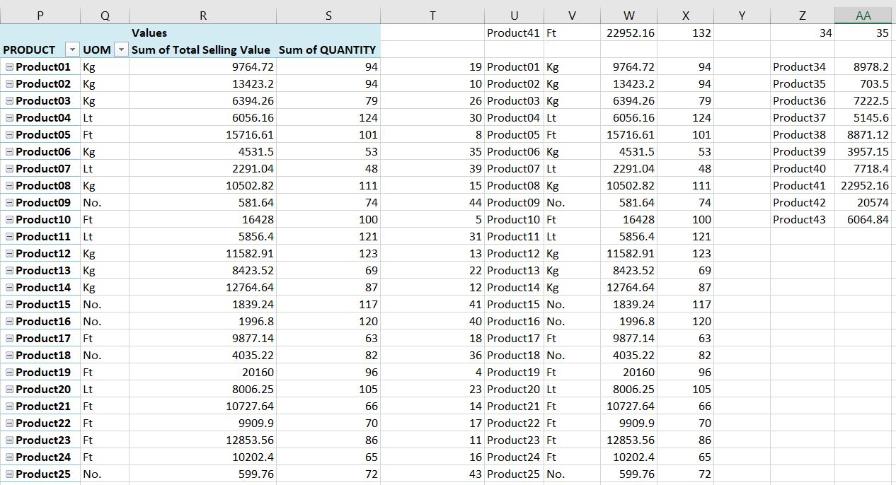The width and height of the screenshot is (896, 485).
Task: Collapse Product10 pivot row
Action: point(9,219)
